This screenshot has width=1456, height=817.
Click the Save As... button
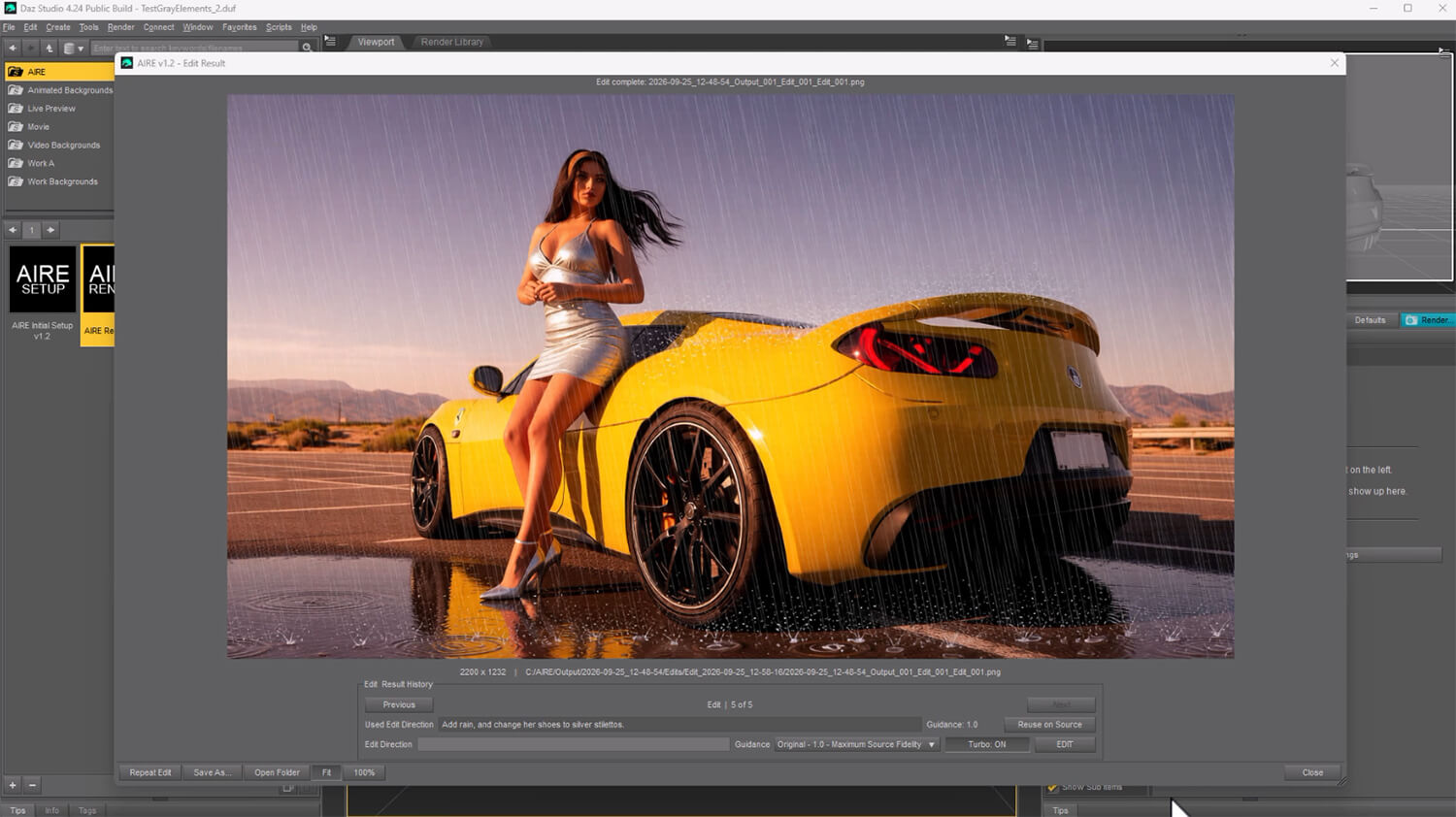pos(213,772)
